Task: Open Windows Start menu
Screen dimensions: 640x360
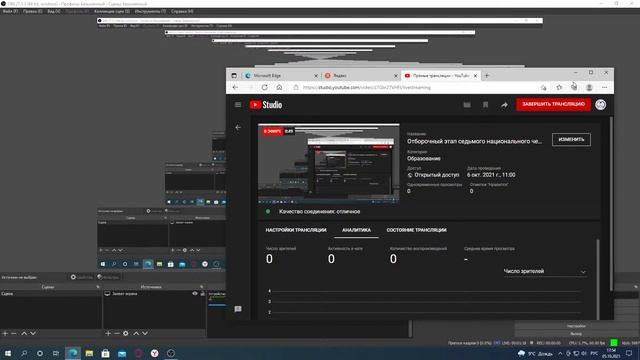Action: pos(8,353)
